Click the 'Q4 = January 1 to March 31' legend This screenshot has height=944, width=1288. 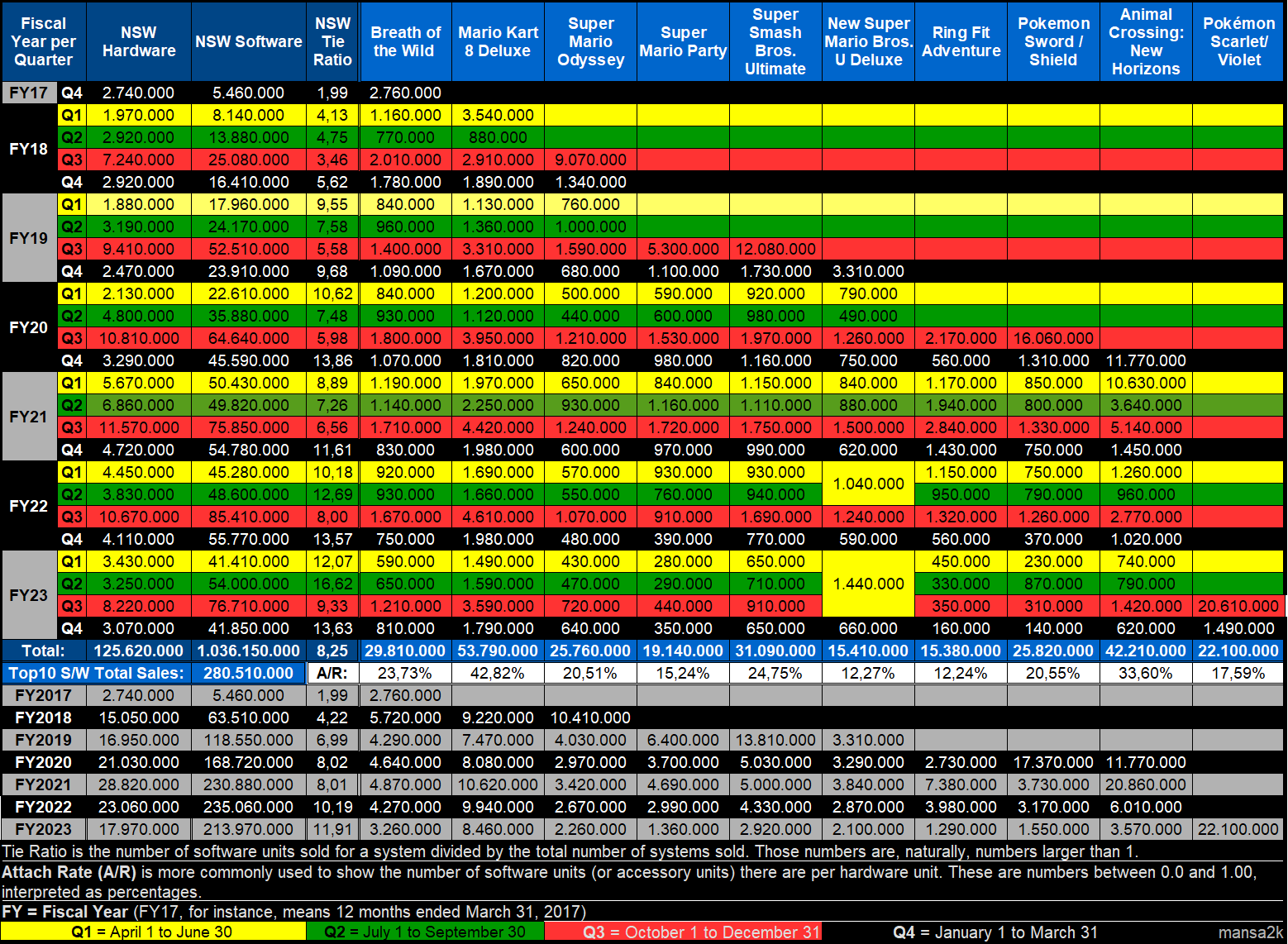coord(995,932)
